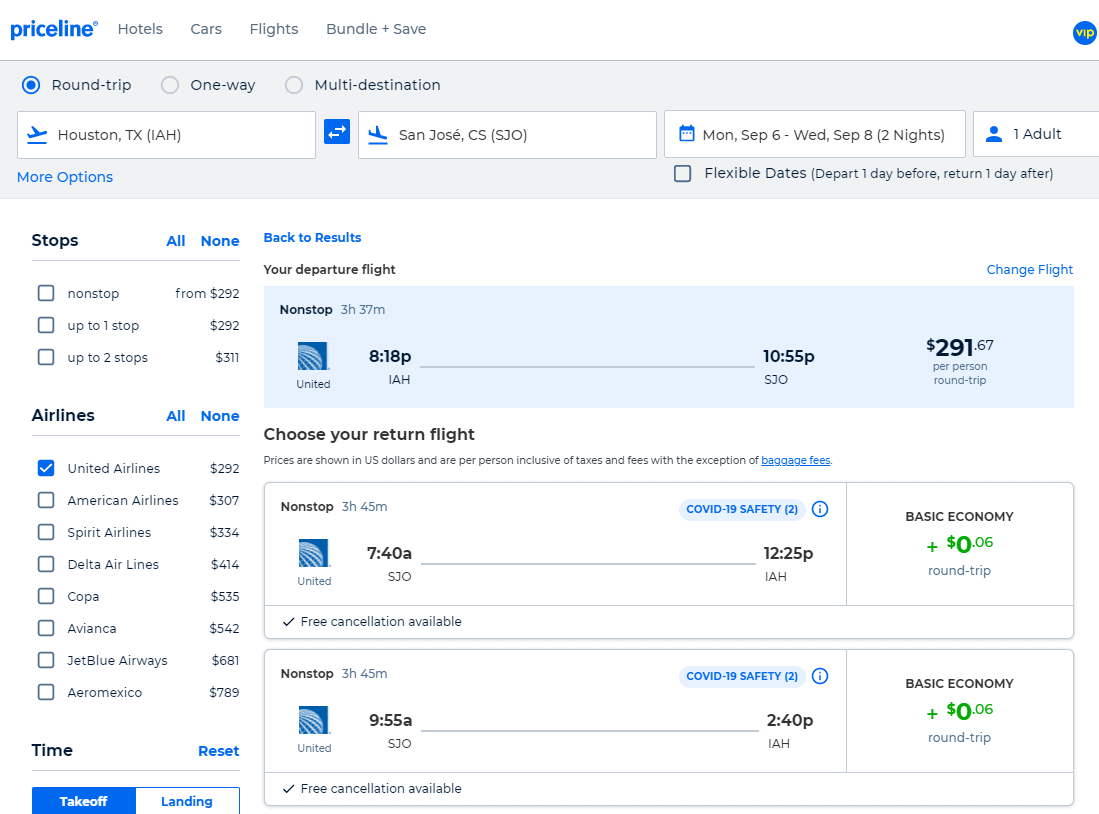The image size is (1099, 814).
Task: Choose Basic Economy for 7:40a return flight
Action: (960, 543)
